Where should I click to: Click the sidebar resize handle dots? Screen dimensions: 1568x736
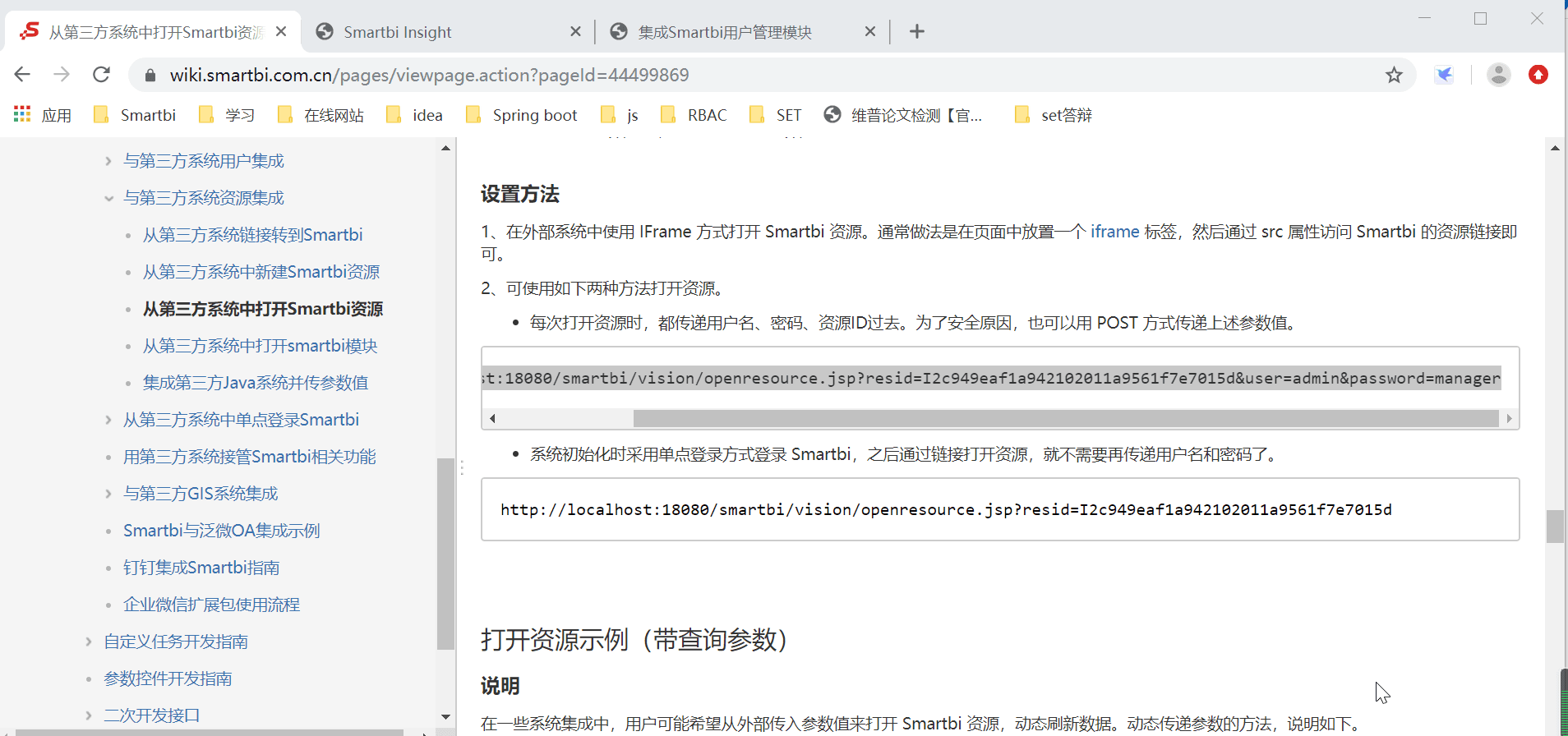click(462, 467)
